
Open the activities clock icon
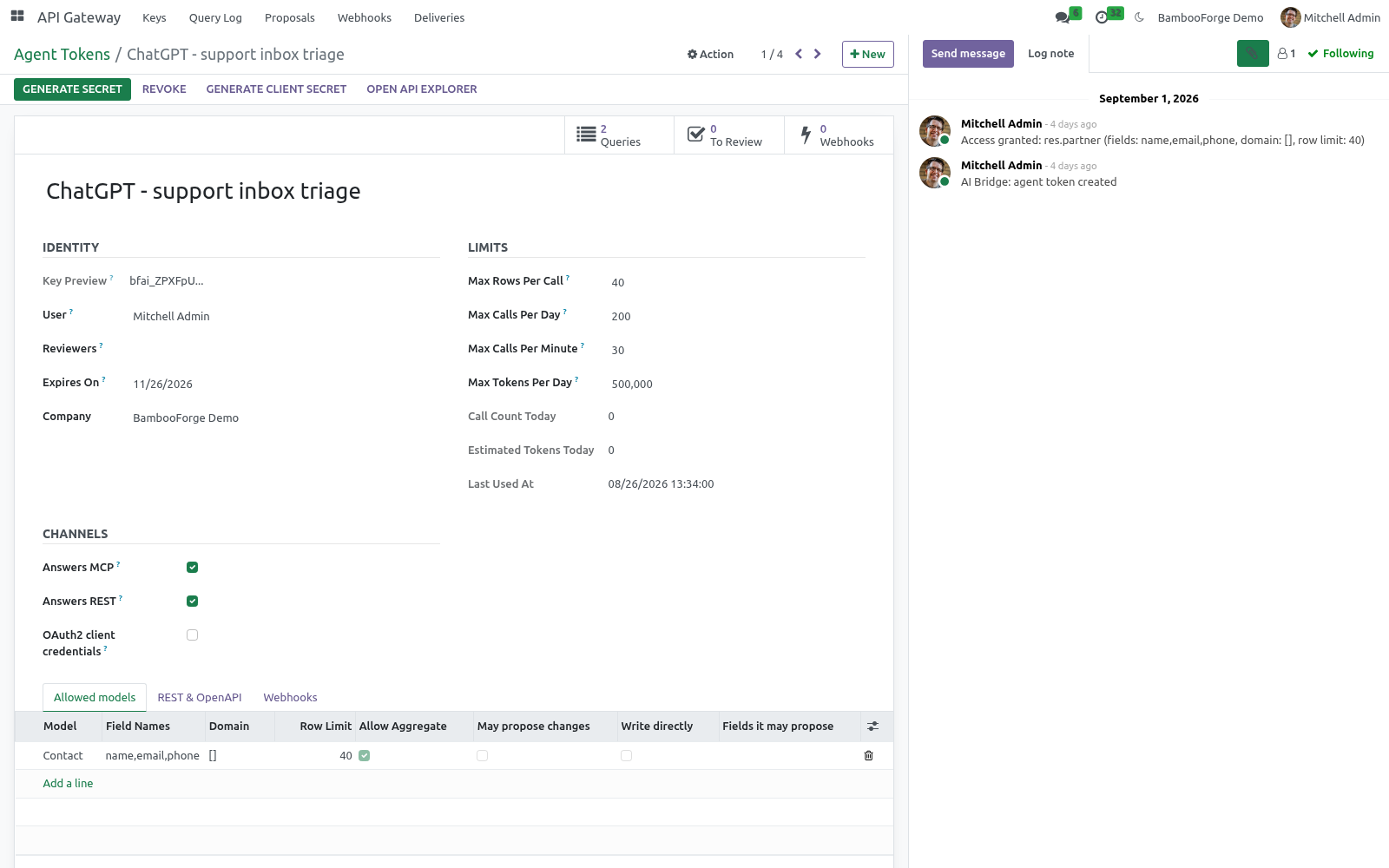(x=1102, y=17)
